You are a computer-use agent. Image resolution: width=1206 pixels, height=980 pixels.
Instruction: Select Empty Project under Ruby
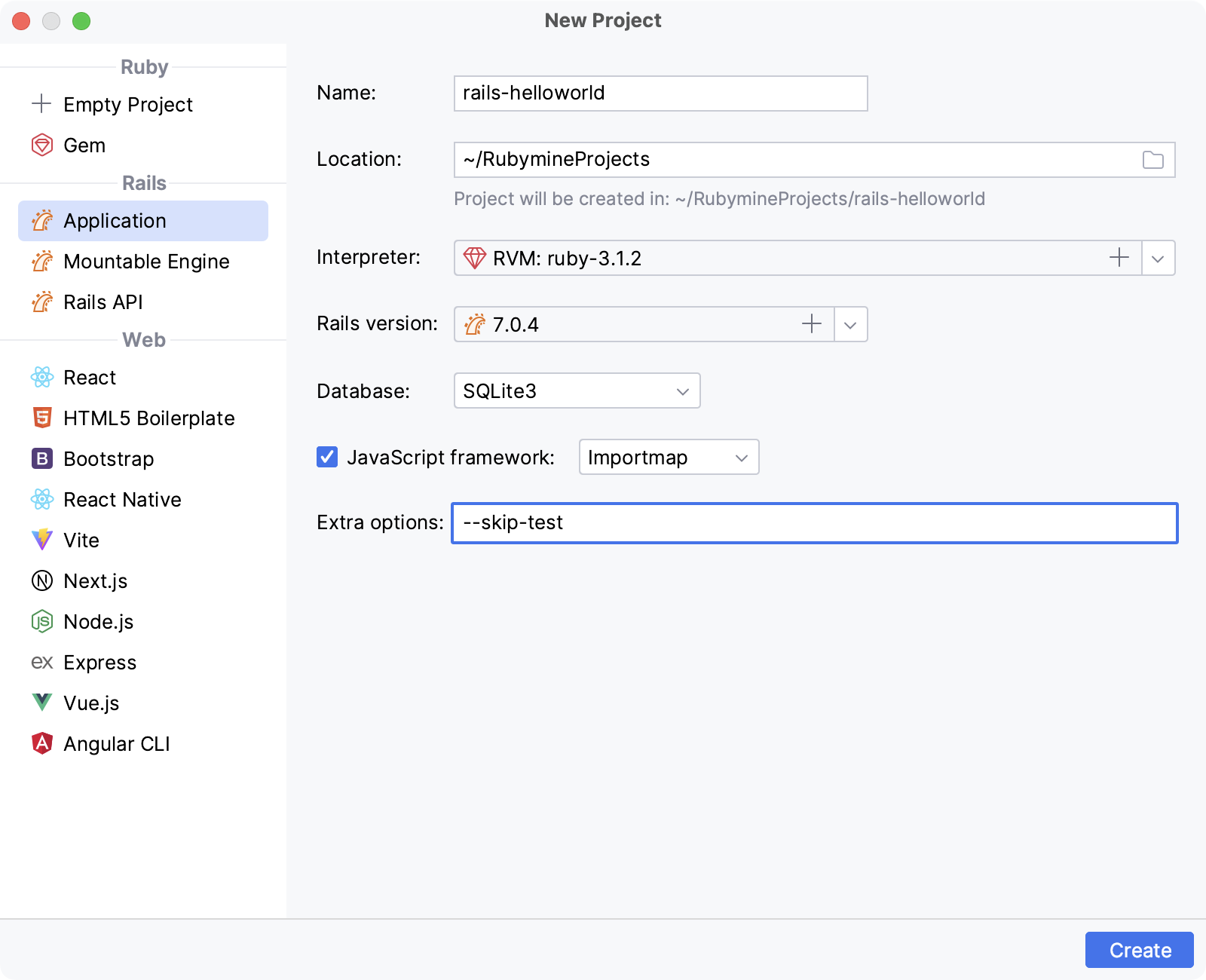tap(41, 104)
